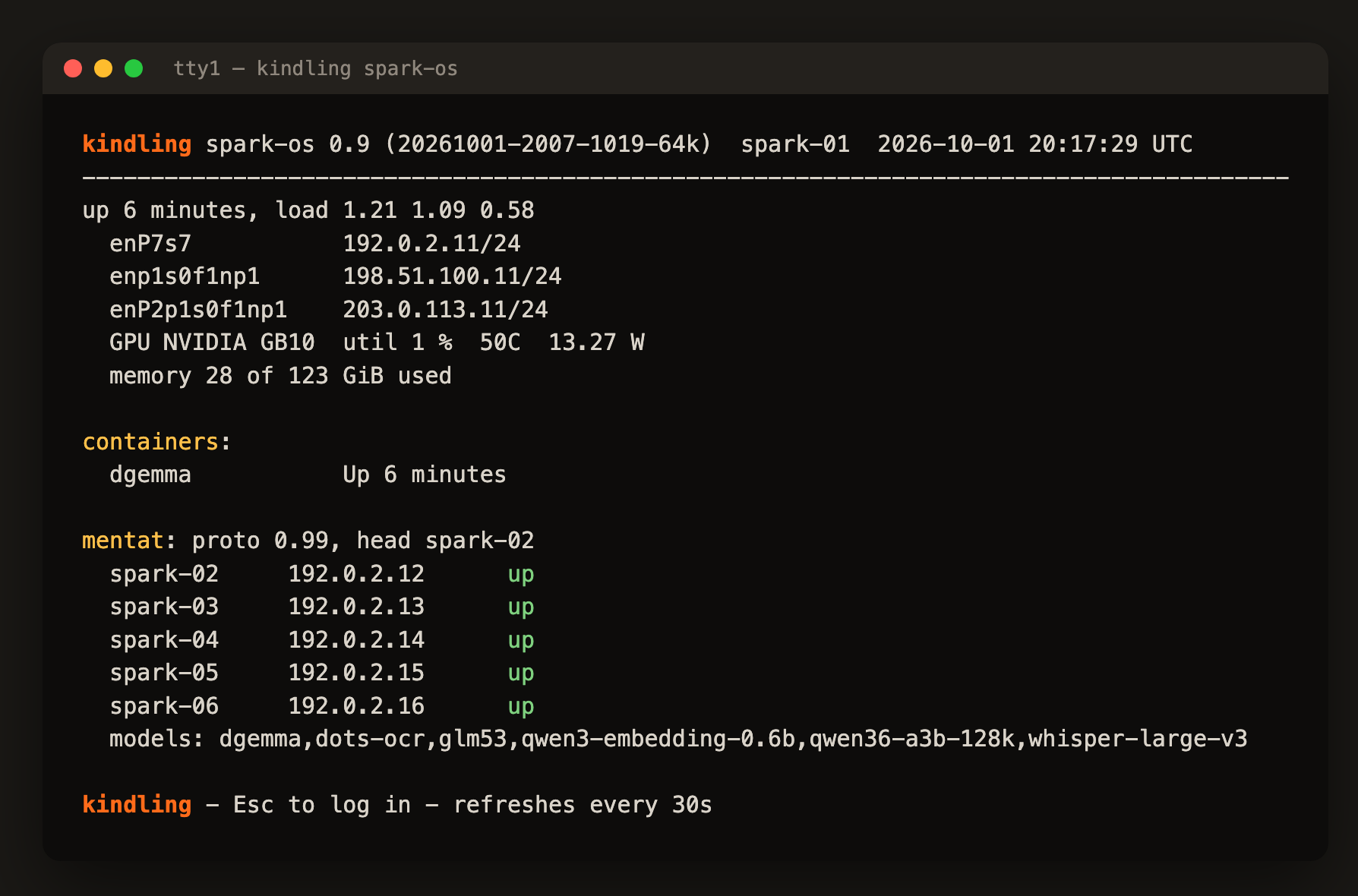This screenshot has width=1358, height=896.
Task: Click container name 'dgemma' under containers
Action: pyautogui.click(x=150, y=475)
